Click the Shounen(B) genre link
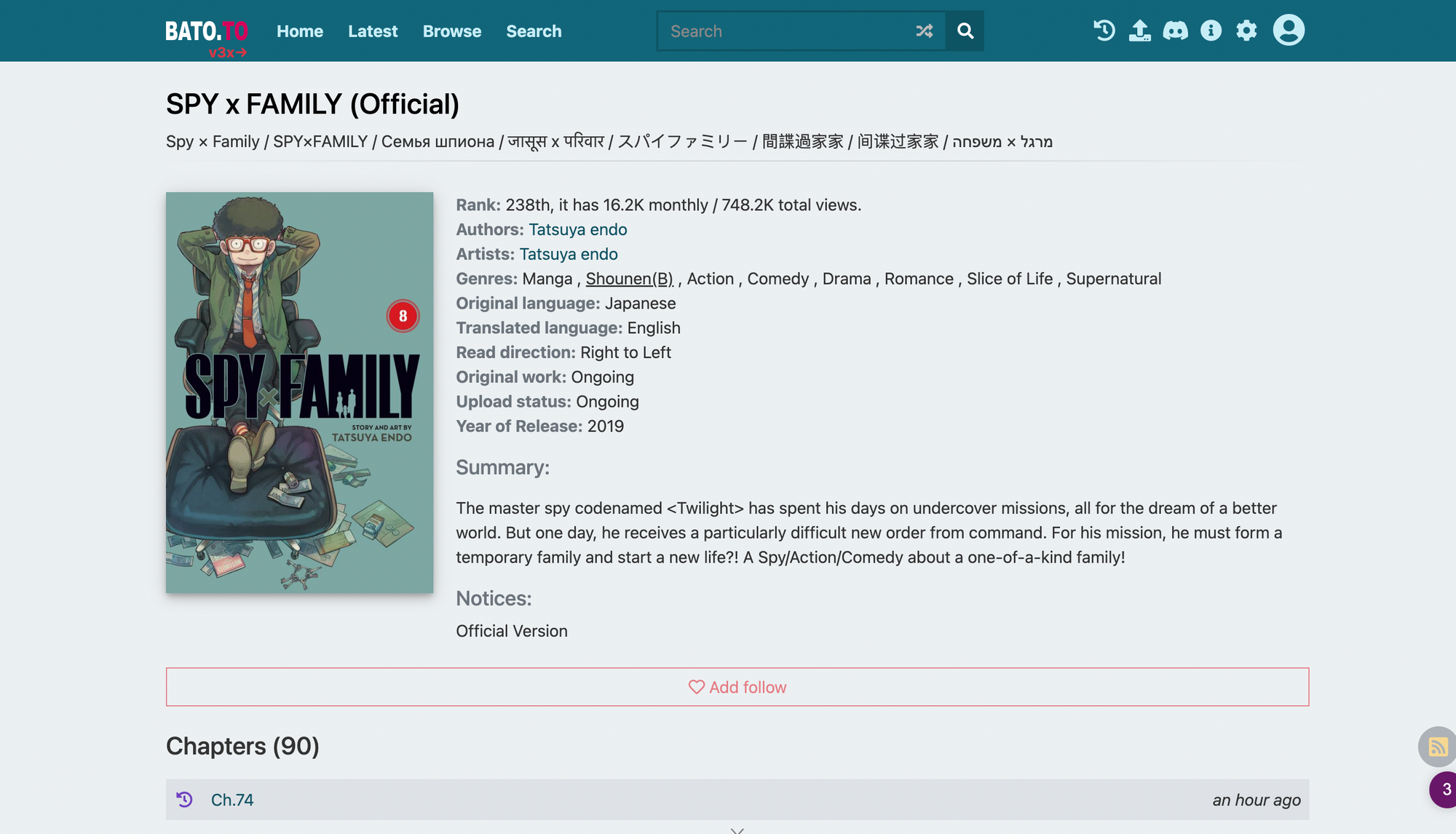The width and height of the screenshot is (1456, 834). [630, 279]
